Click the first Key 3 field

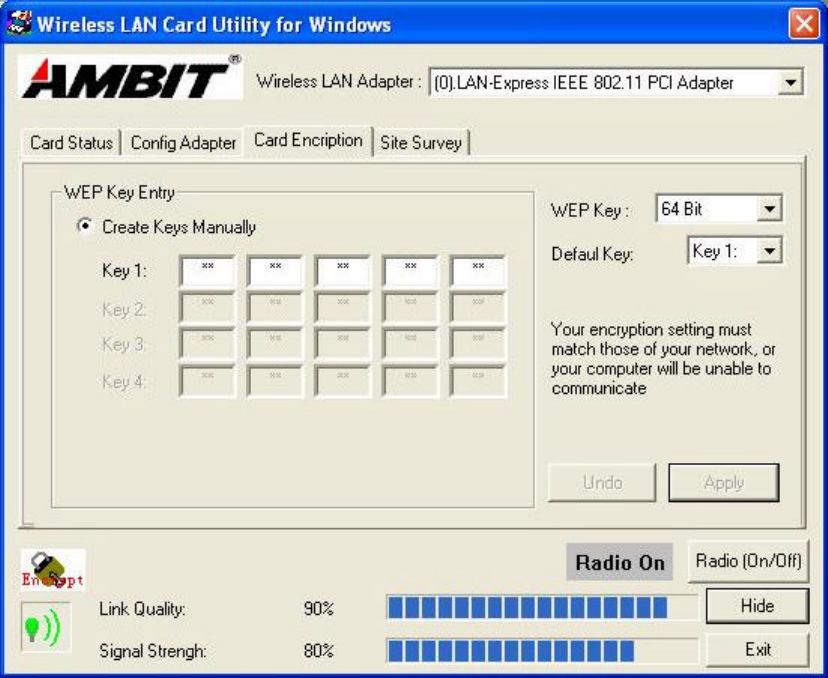pos(207,344)
